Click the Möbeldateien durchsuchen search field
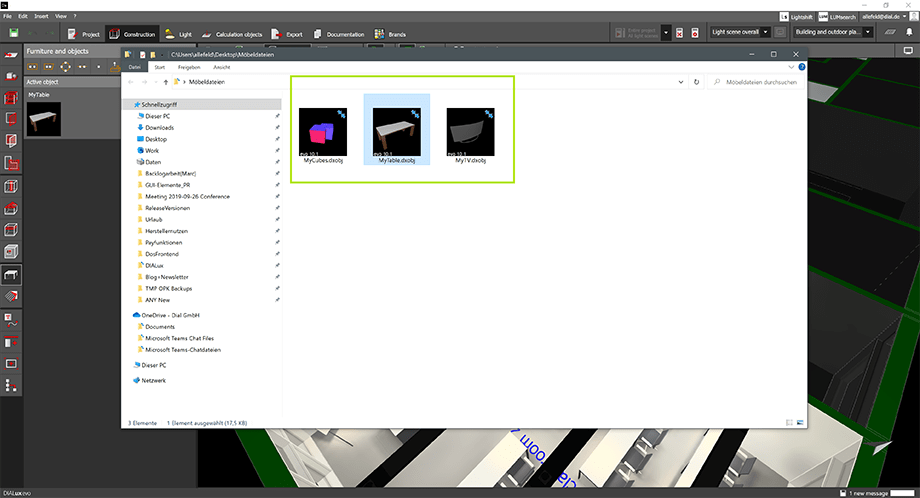Image resolution: width=920 pixels, height=498 pixels. (x=760, y=82)
